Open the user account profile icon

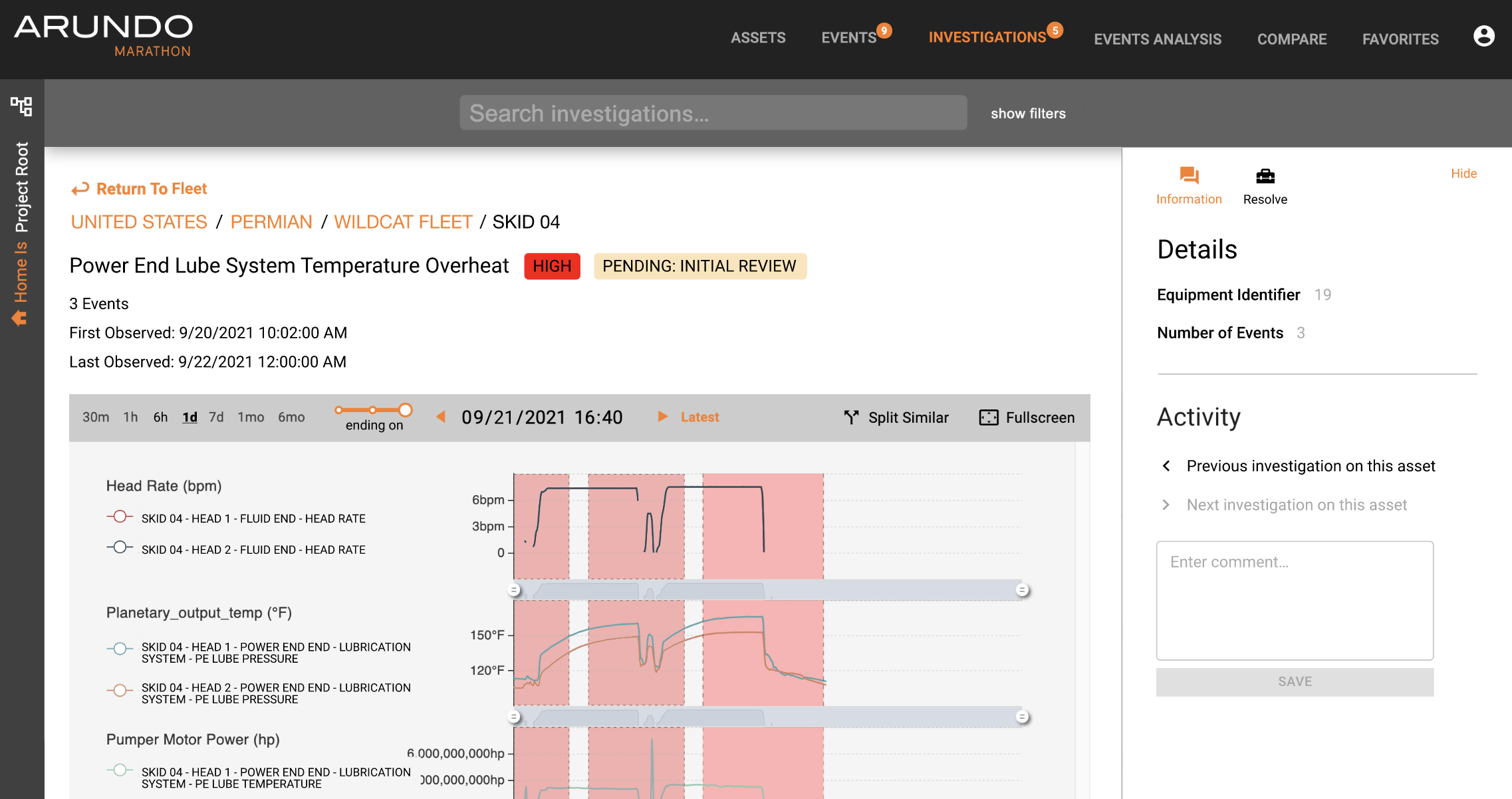[x=1483, y=36]
